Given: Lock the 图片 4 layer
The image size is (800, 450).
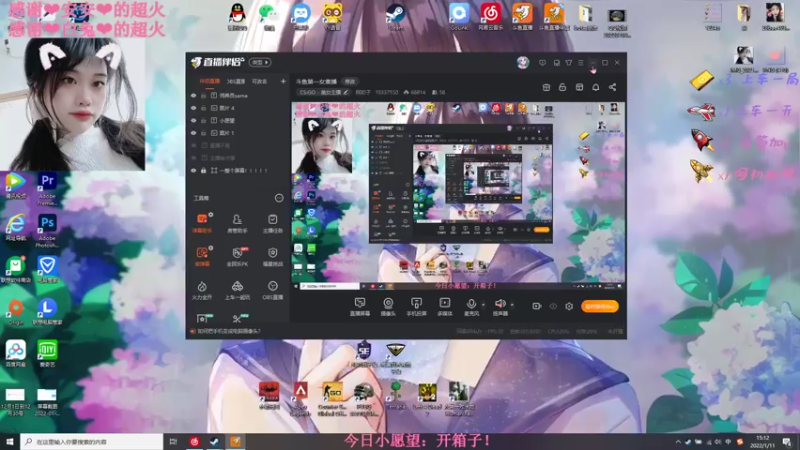Looking at the screenshot, I should tap(204, 108).
